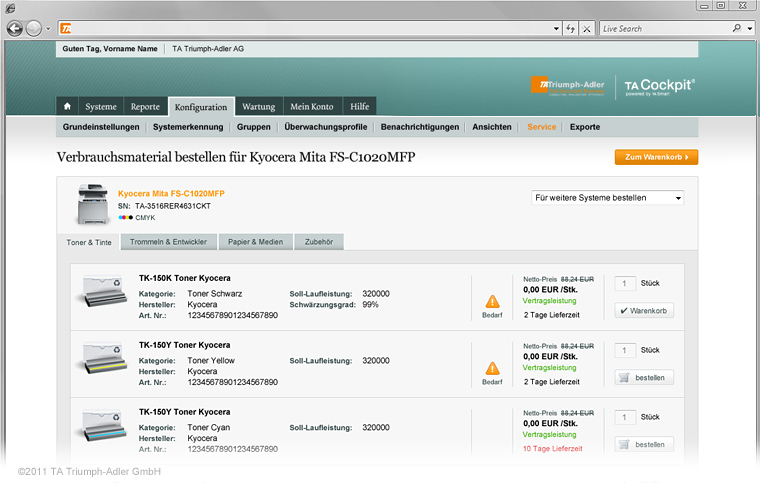Click the TK-150K black toner image

pos(103,291)
